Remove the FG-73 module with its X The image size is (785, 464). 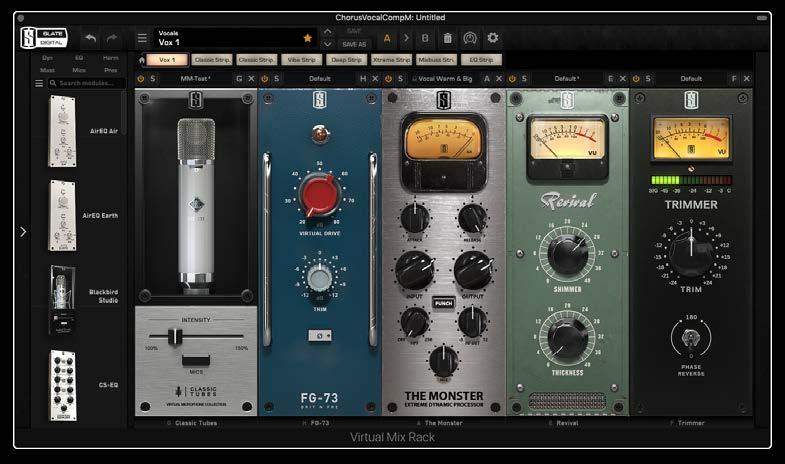(x=375, y=79)
